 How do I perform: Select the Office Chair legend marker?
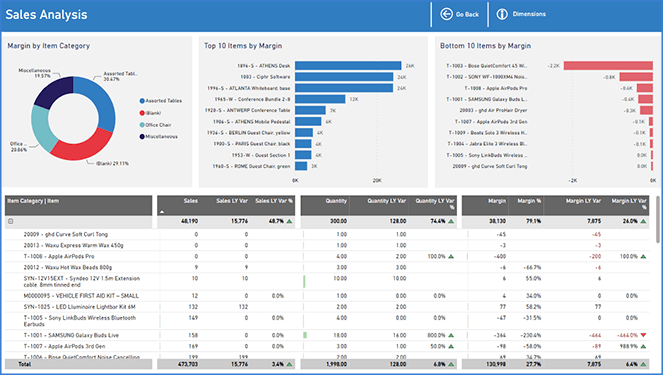[x=142, y=125]
